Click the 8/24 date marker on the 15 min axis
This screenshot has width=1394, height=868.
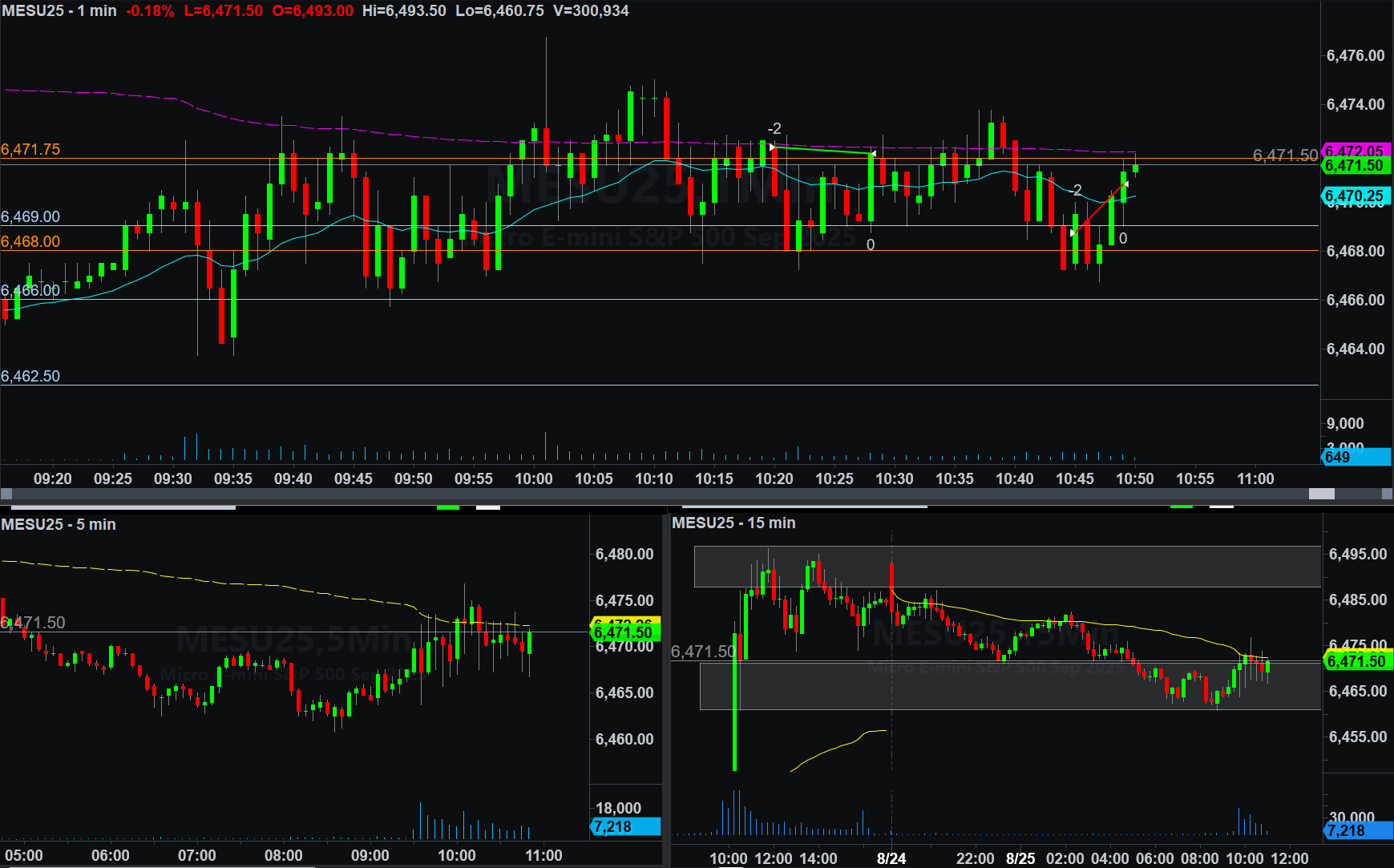[x=891, y=858]
